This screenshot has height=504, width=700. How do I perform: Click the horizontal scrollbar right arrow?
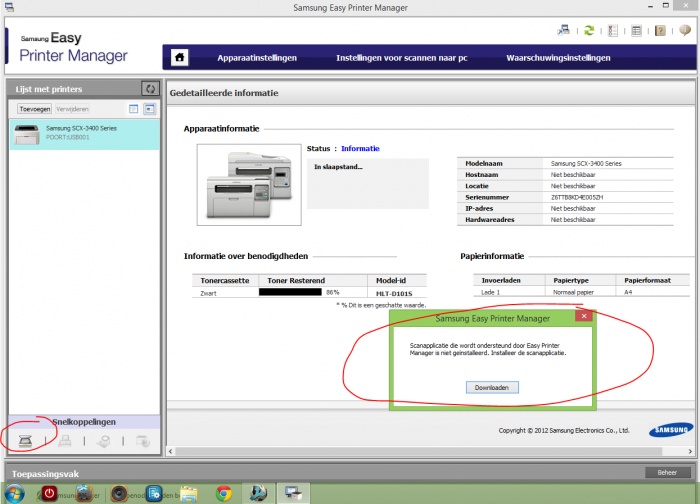[691, 451]
